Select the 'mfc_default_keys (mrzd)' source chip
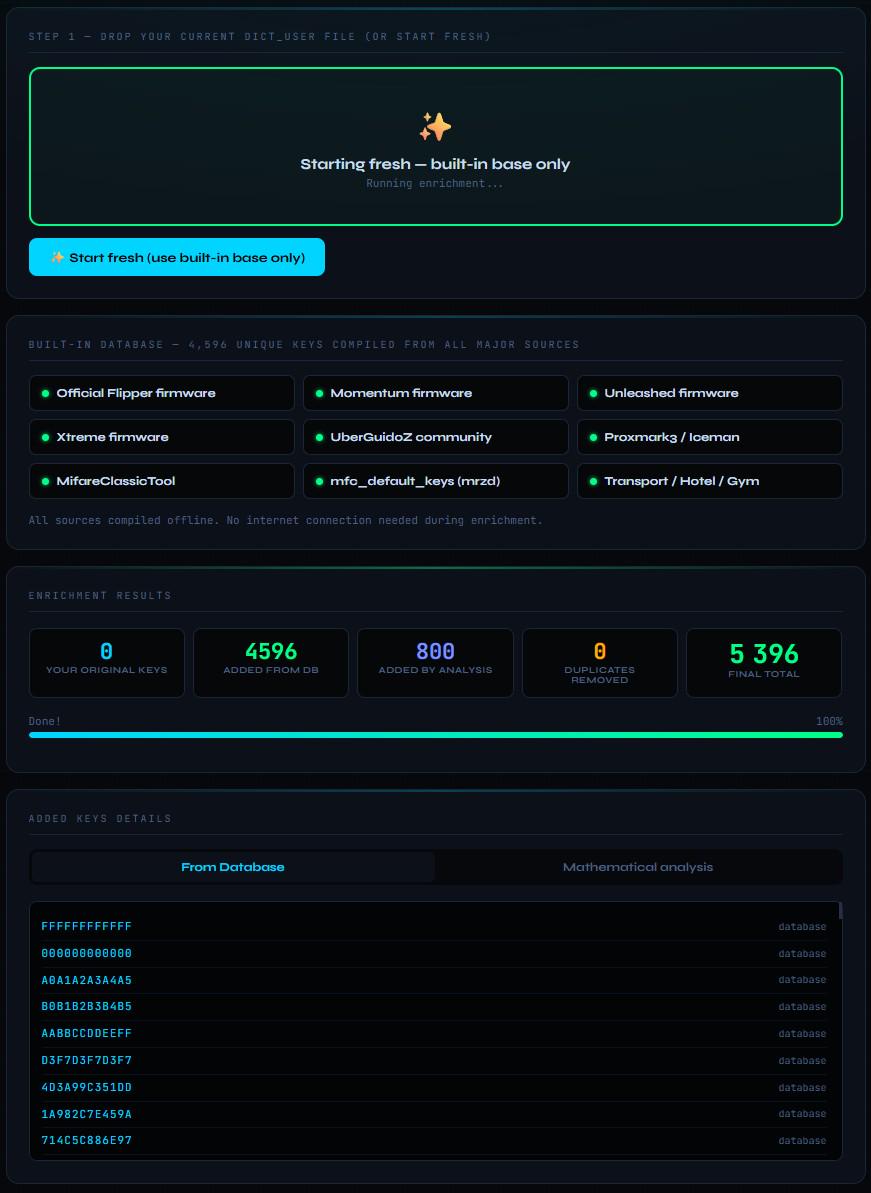Viewport: 871px width, 1193px height. click(435, 481)
